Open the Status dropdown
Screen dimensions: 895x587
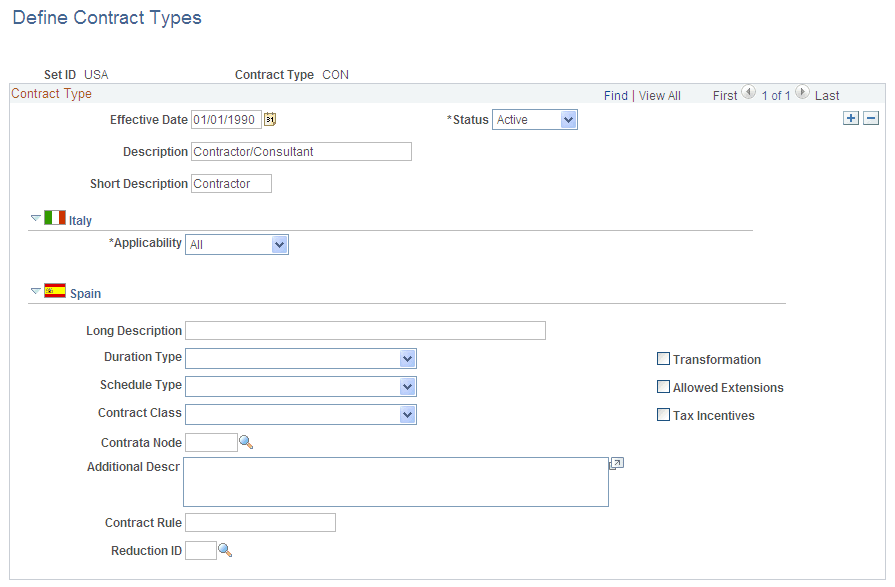click(x=535, y=119)
